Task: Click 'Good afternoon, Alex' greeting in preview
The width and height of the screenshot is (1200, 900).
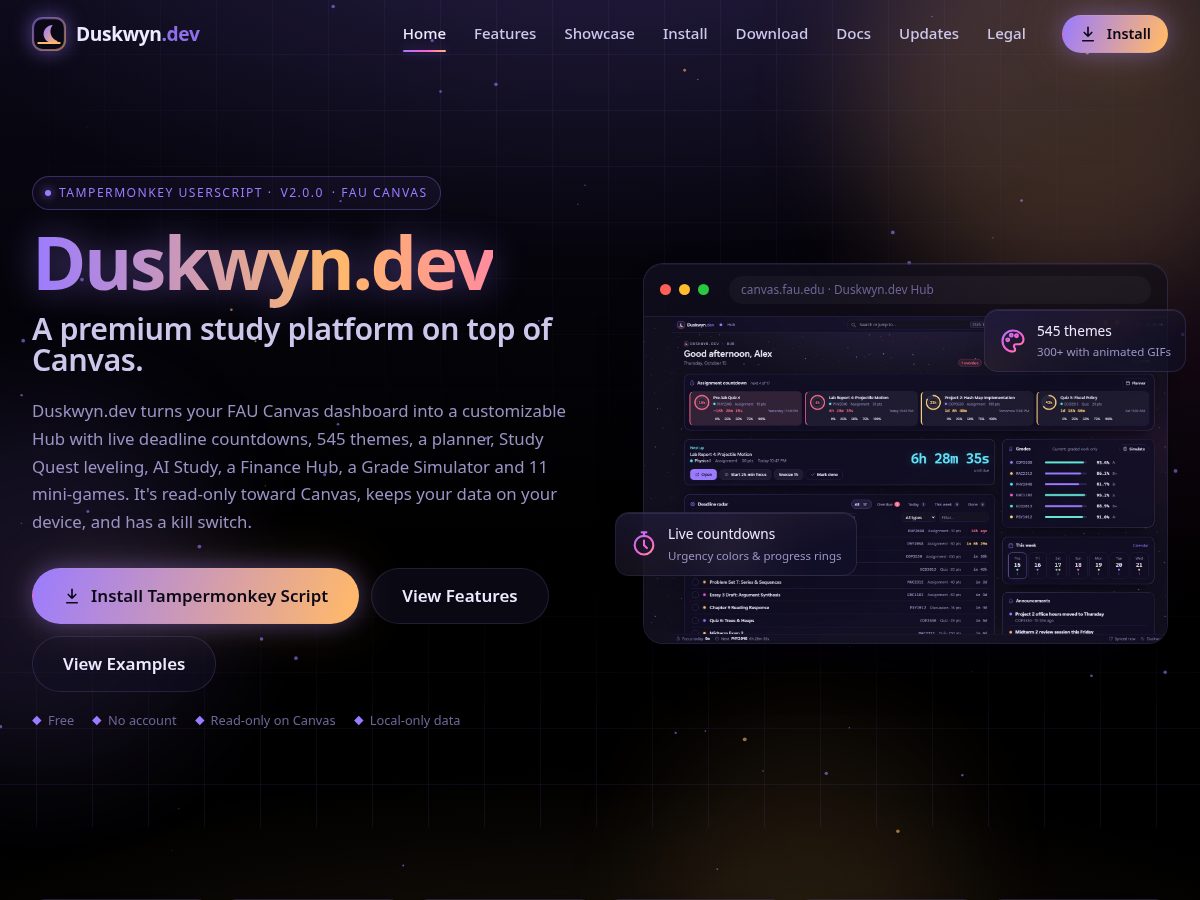Action: point(728,354)
